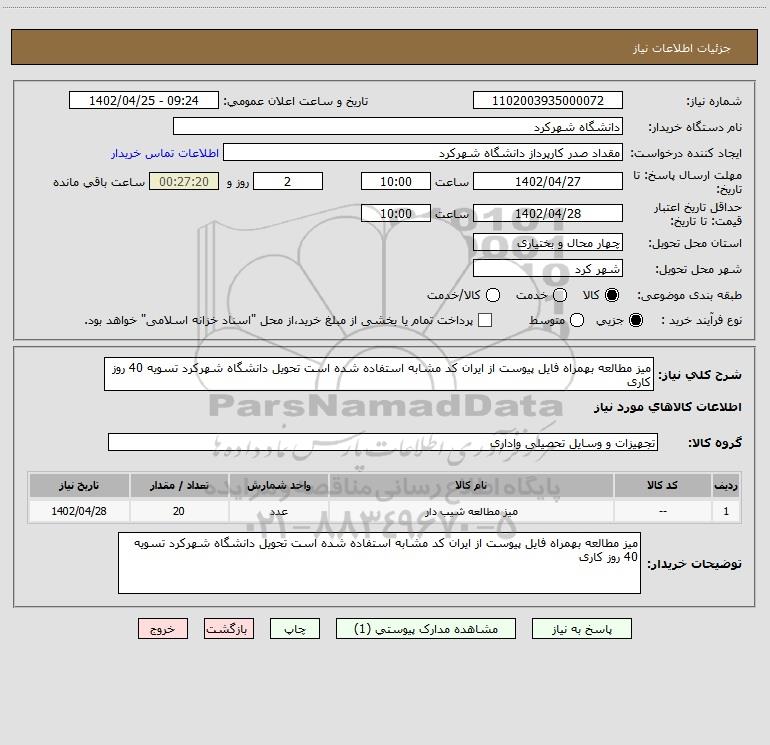Click the row number cell 1
The height and width of the screenshot is (745, 770).
[726, 512]
